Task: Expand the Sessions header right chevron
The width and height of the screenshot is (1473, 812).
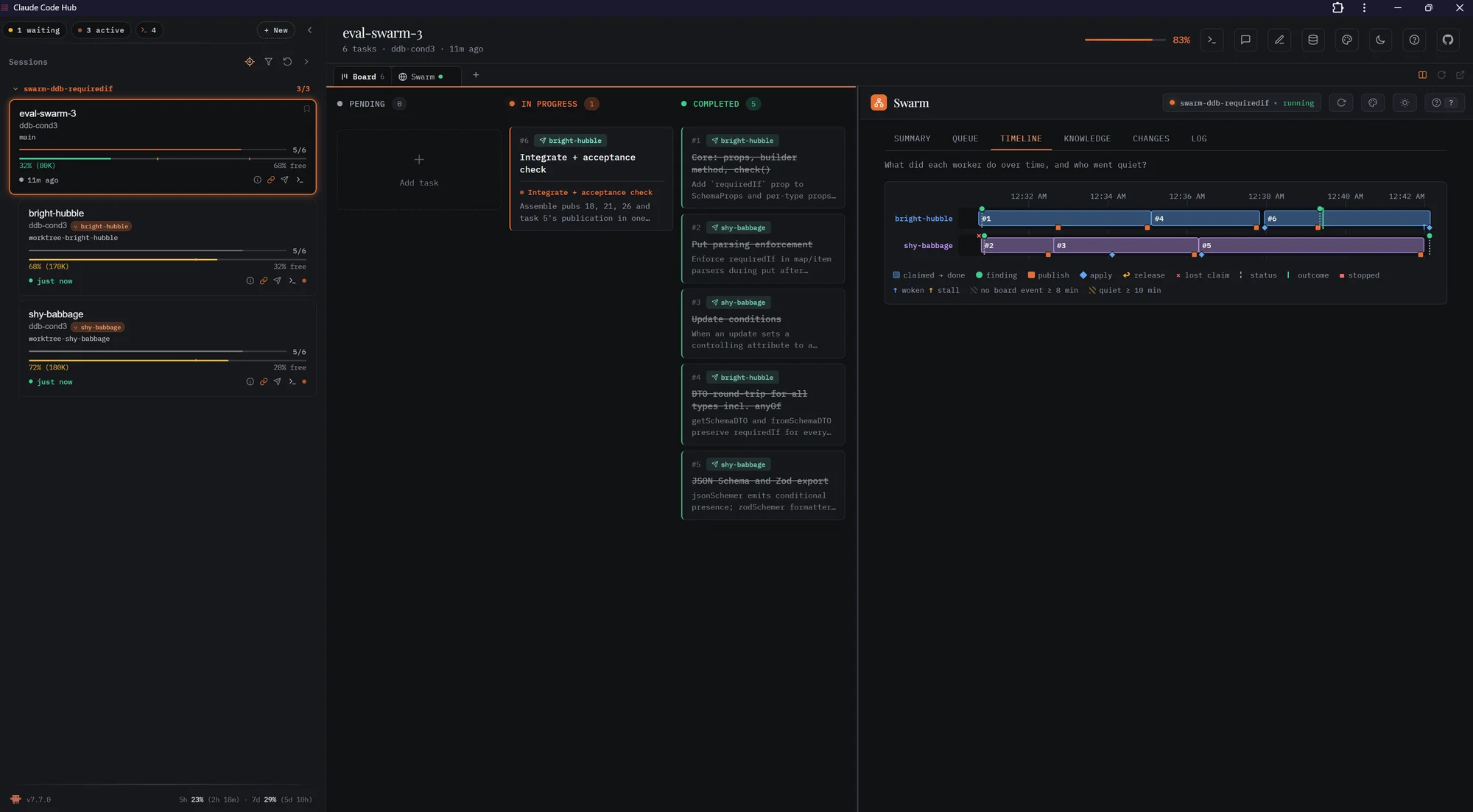Action: (x=306, y=62)
